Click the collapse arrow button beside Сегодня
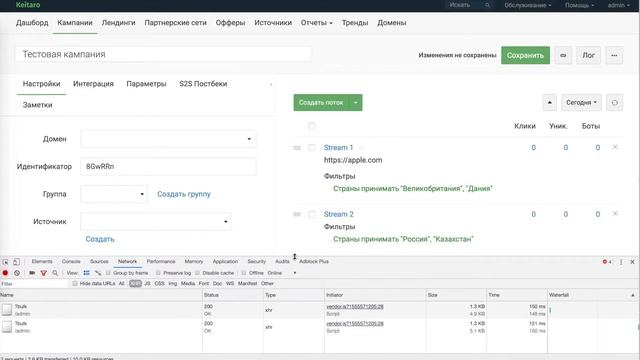This screenshot has height=360, width=640. 549,102
